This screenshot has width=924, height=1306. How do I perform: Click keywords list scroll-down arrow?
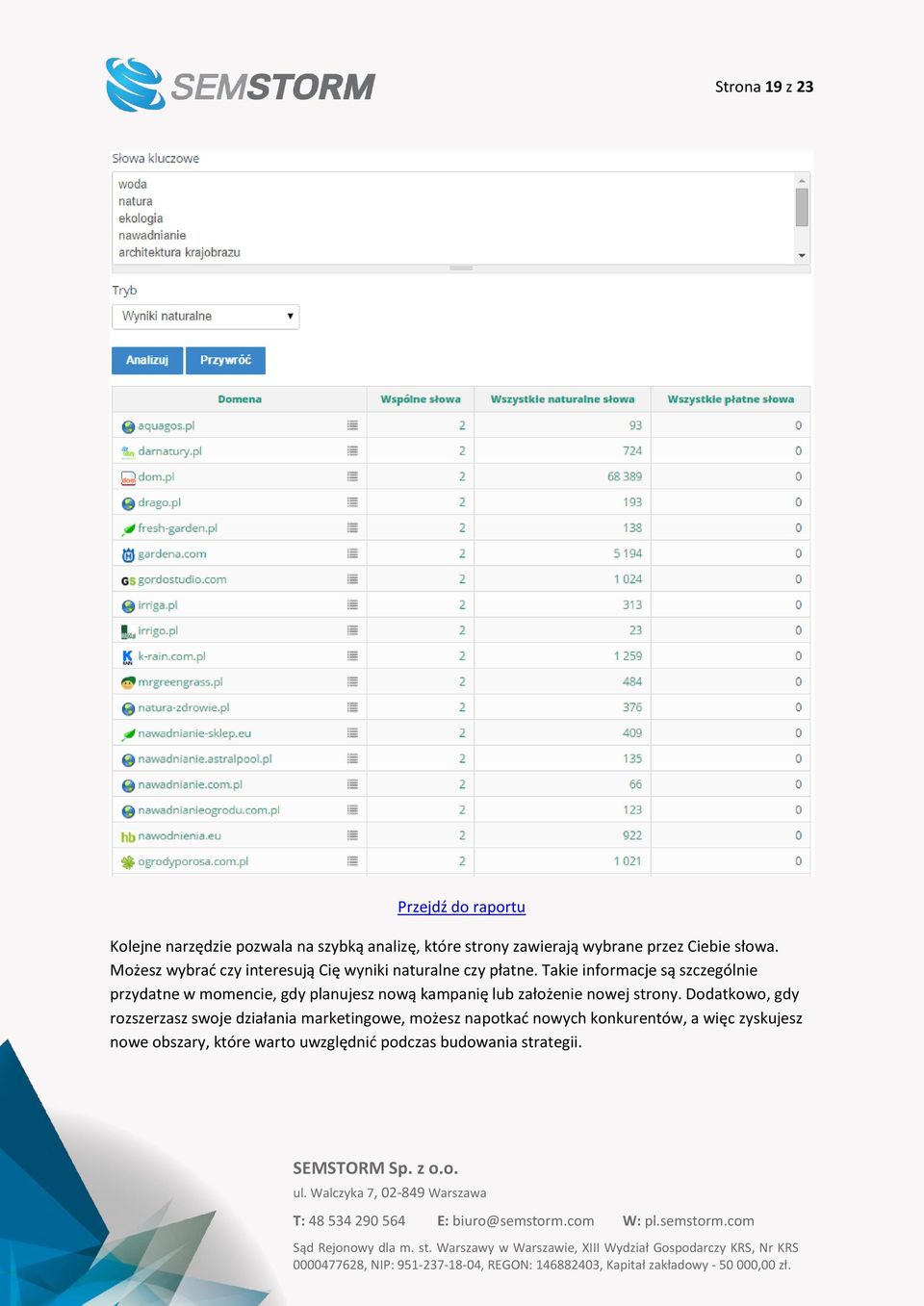point(802,256)
